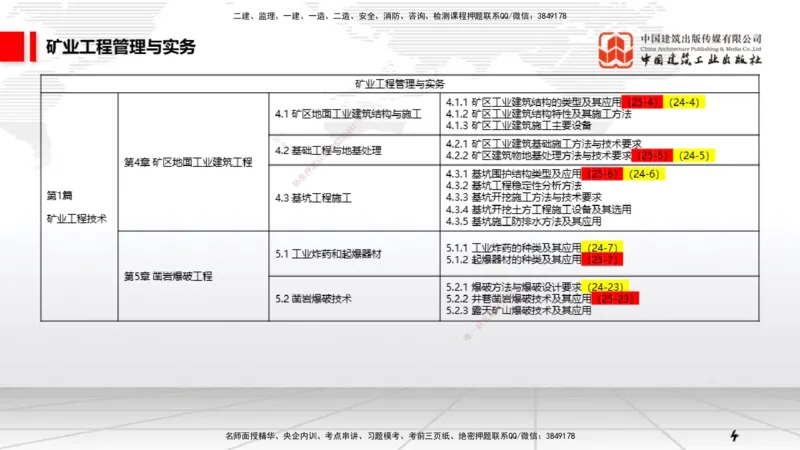Select line 4.2.1 矿区工业建筑基础施工方法与技术要求
The height and width of the screenshot is (450, 800).
pos(543,144)
